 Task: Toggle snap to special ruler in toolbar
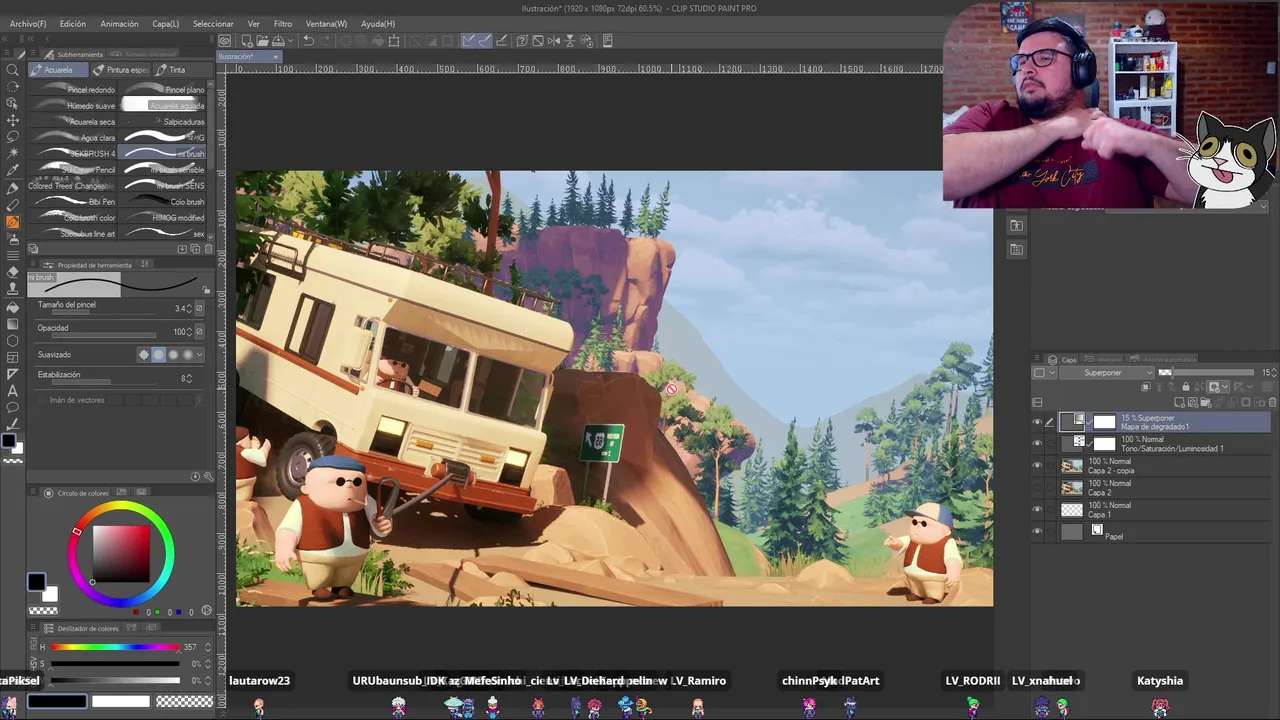pos(484,41)
